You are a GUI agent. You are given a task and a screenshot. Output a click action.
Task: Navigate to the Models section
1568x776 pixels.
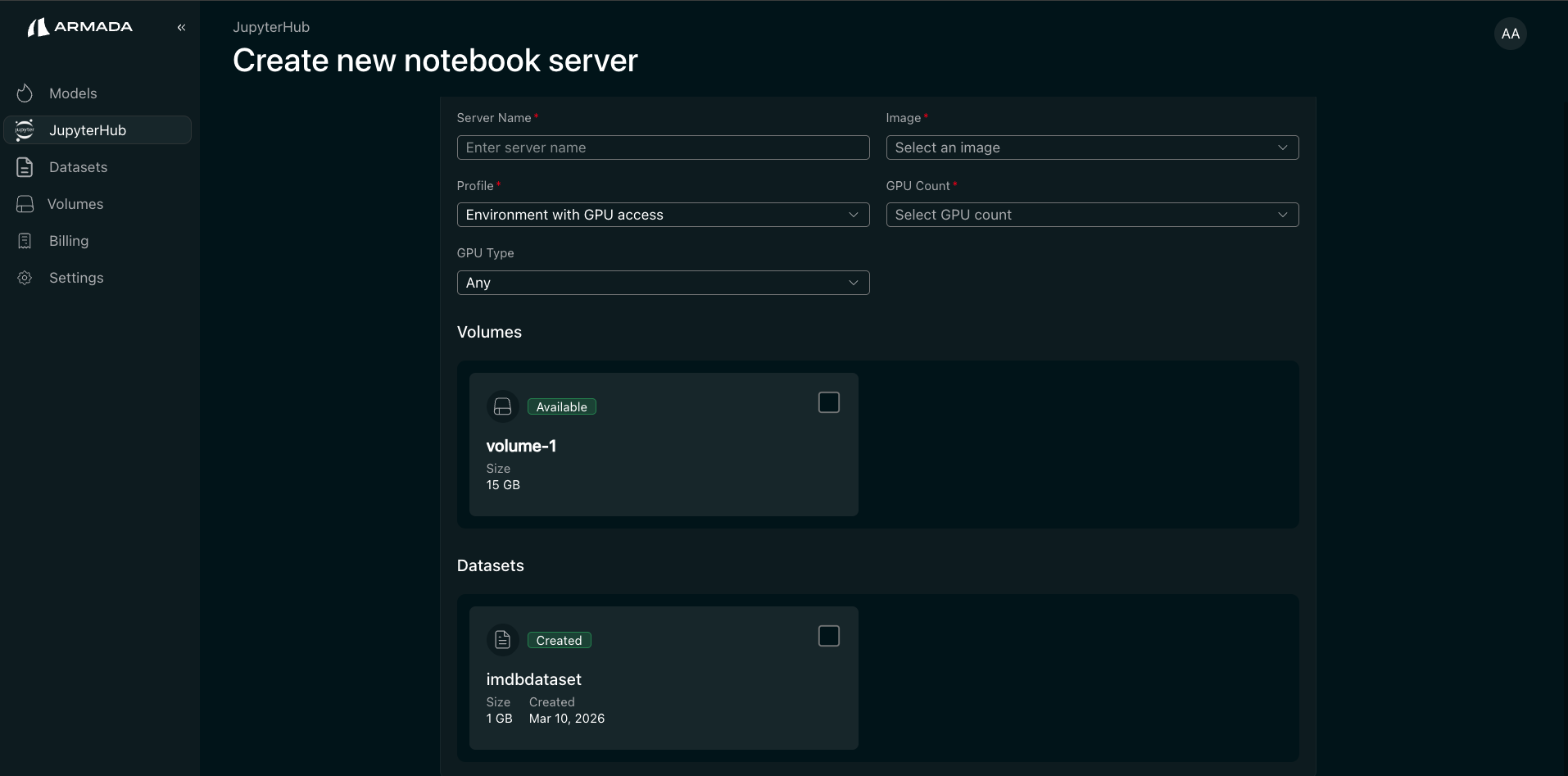pyautogui.click(x=72, y=93)
